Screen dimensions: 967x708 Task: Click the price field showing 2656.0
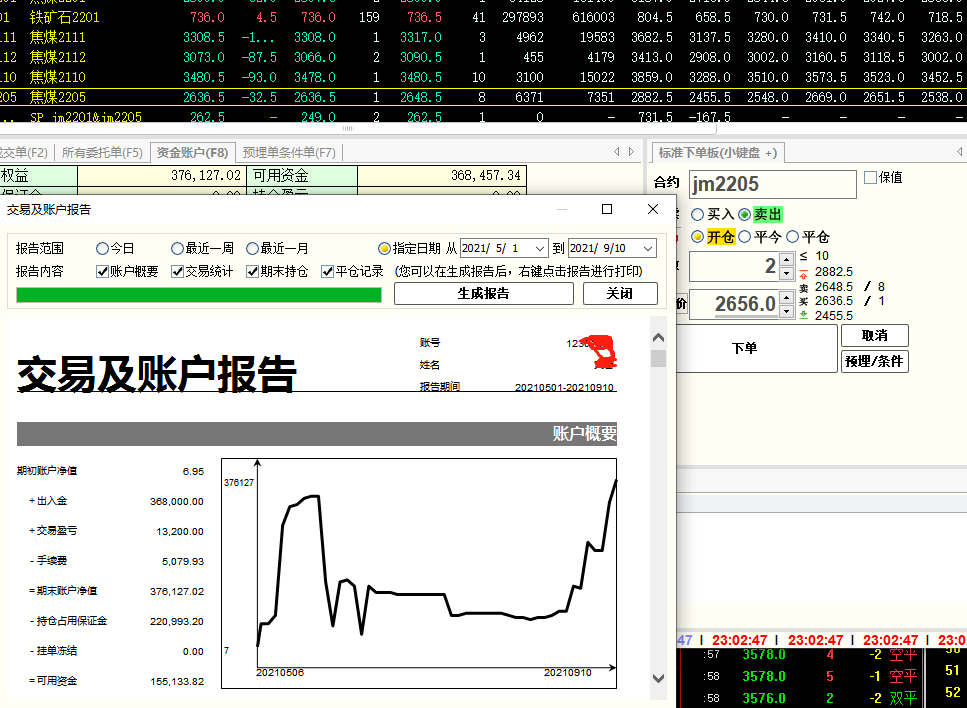[x=734, y=305]
